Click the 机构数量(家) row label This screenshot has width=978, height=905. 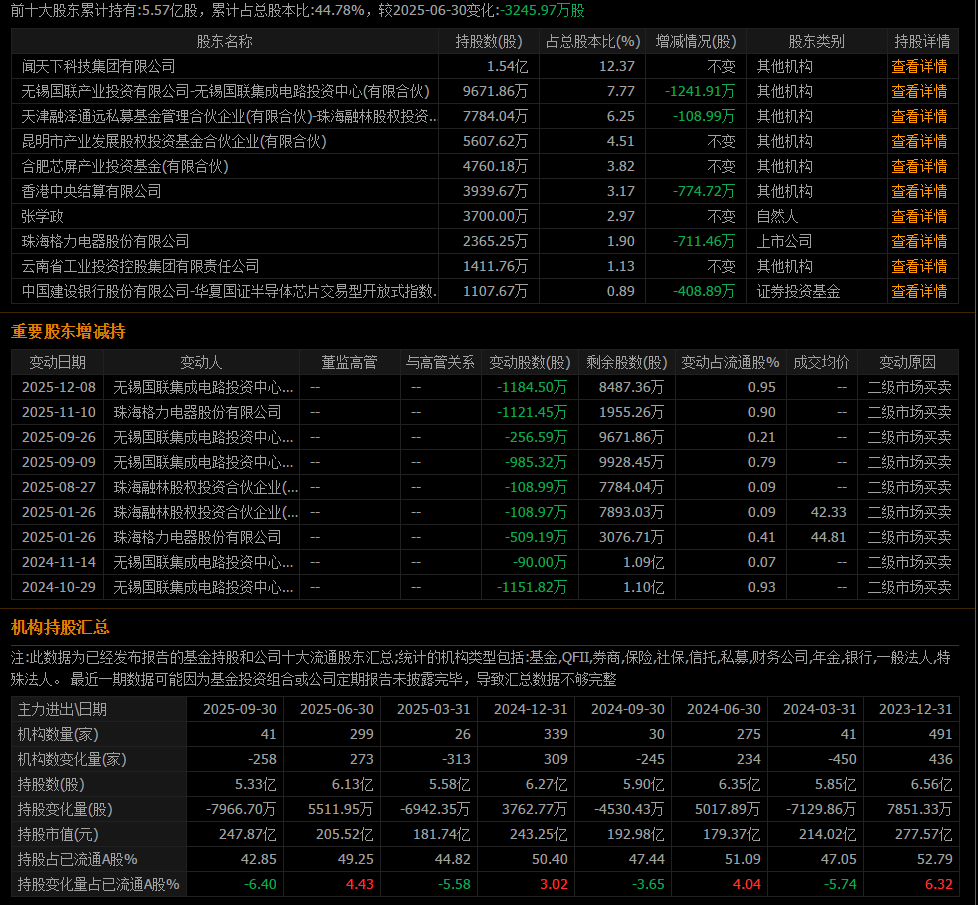[x=58, y=734]
